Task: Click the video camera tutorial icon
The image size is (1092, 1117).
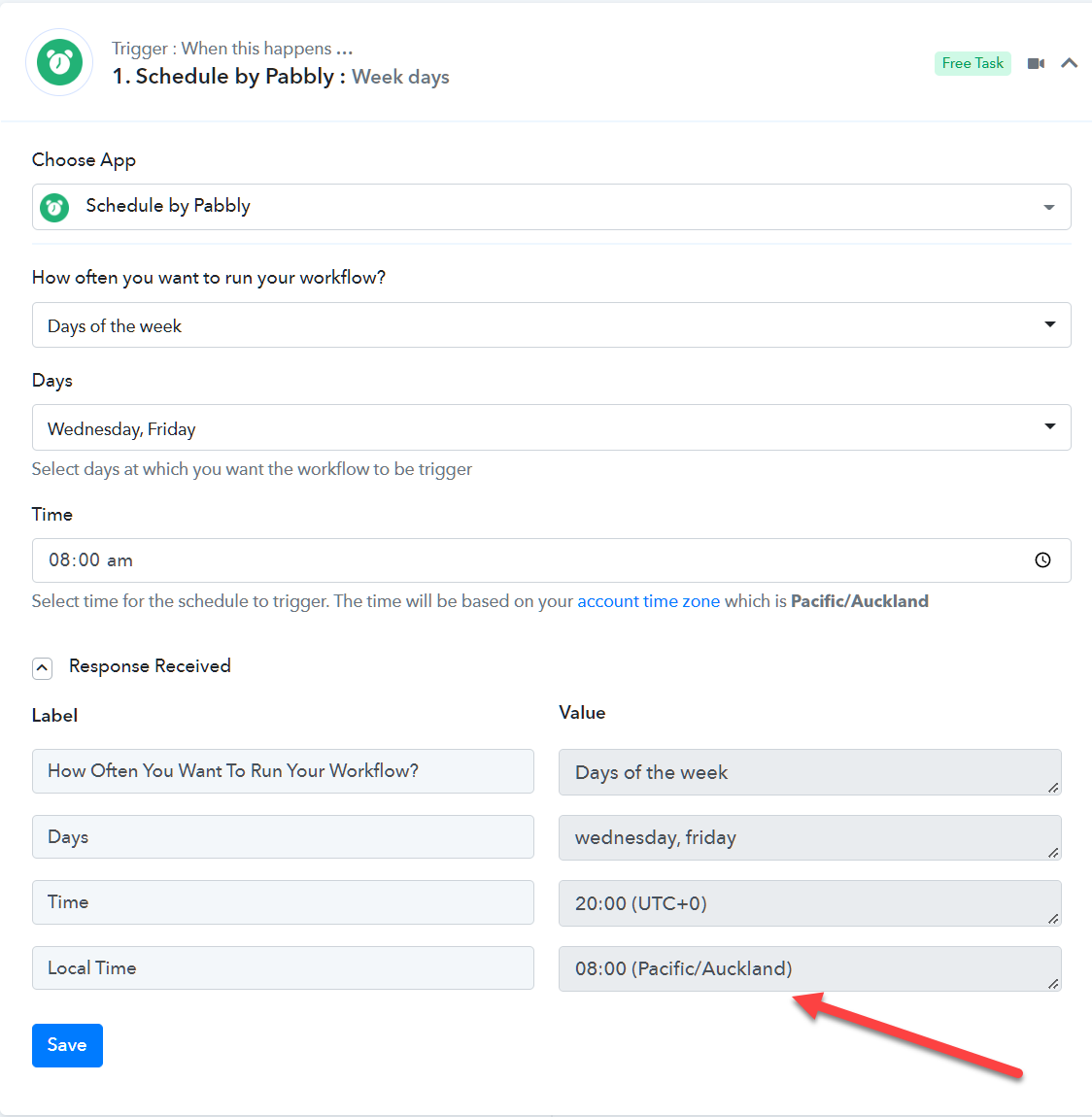Action: click(x=1036, y=63)
